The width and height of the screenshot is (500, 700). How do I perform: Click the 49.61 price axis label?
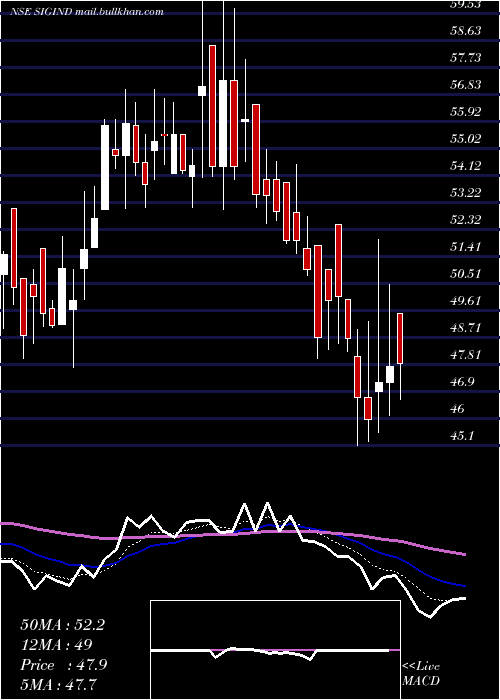click(466, 300)
